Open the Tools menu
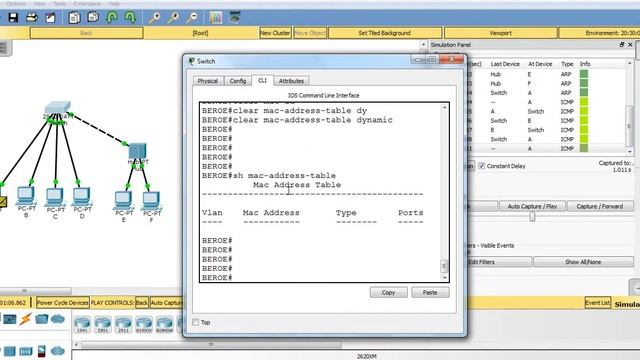Image resolution: width=640 pixels, height=360 pixels. pos(59,4)
